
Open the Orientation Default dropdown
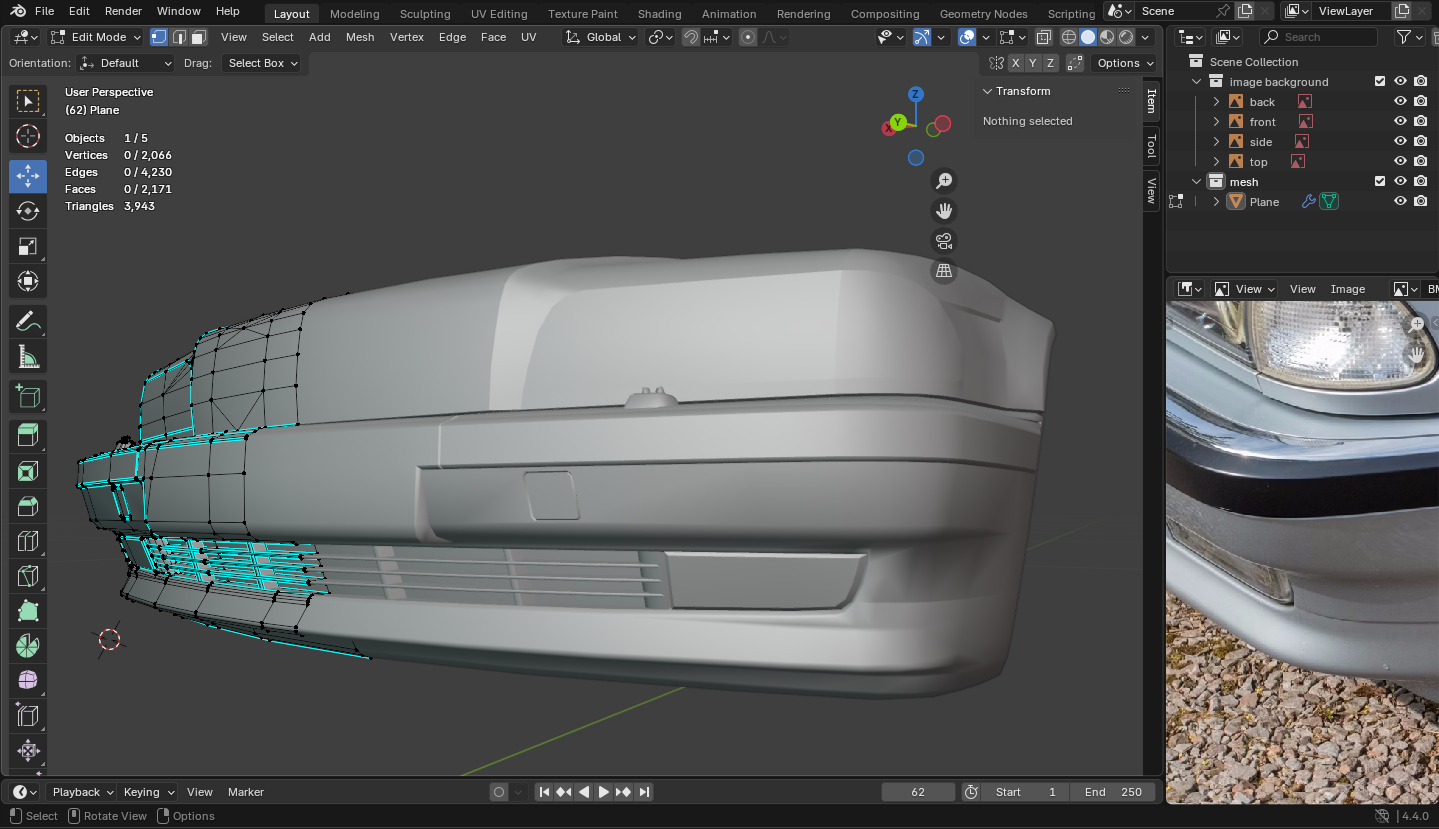(x=126, y=63)
